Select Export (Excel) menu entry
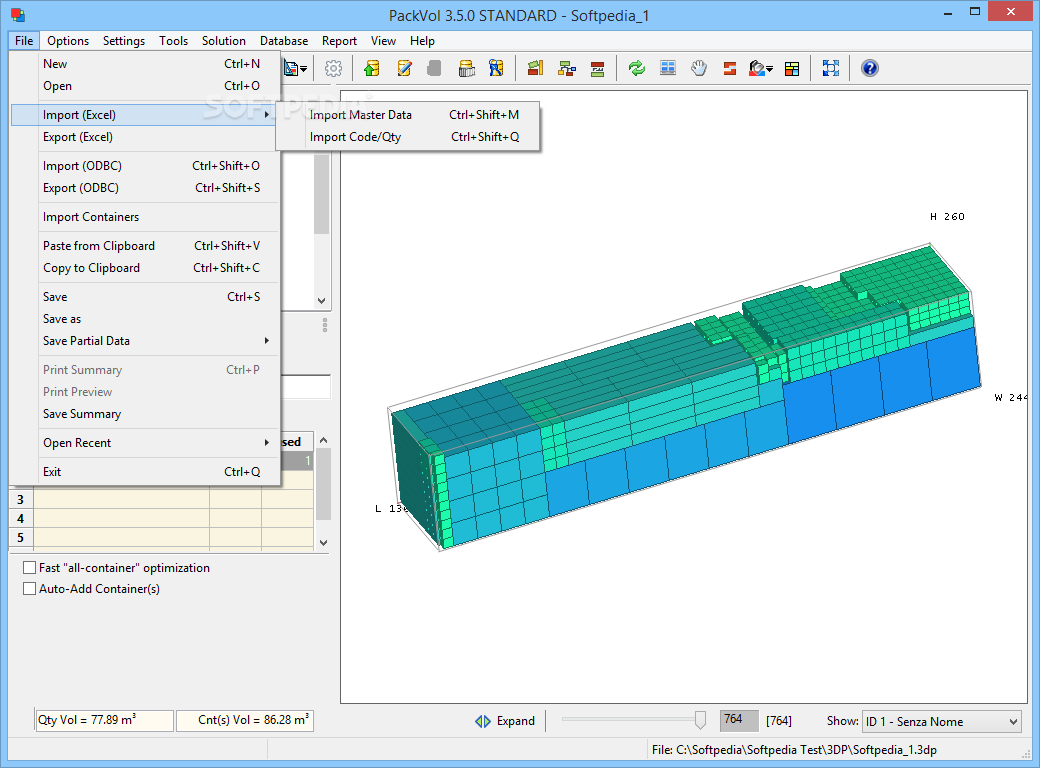The image size is (1040, 768). 145,137
